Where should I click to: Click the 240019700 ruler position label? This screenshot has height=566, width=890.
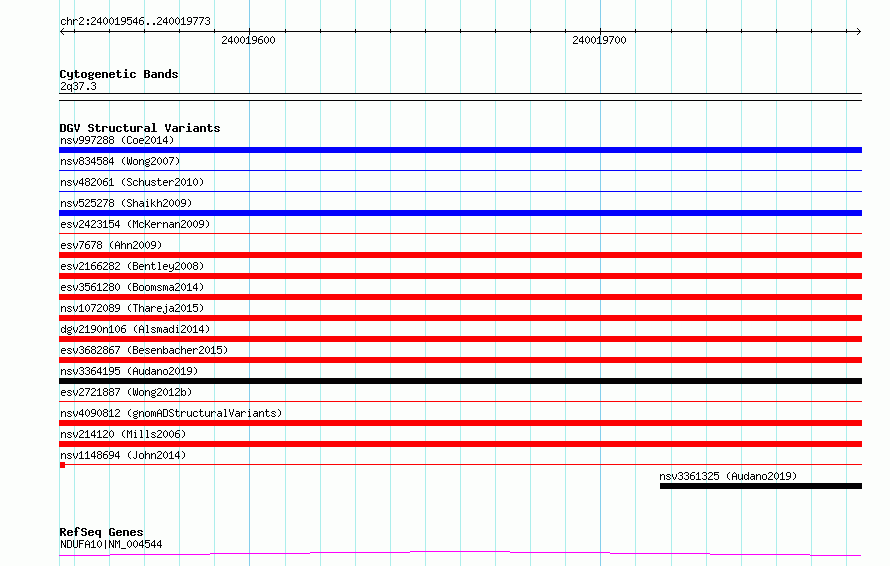599,40
